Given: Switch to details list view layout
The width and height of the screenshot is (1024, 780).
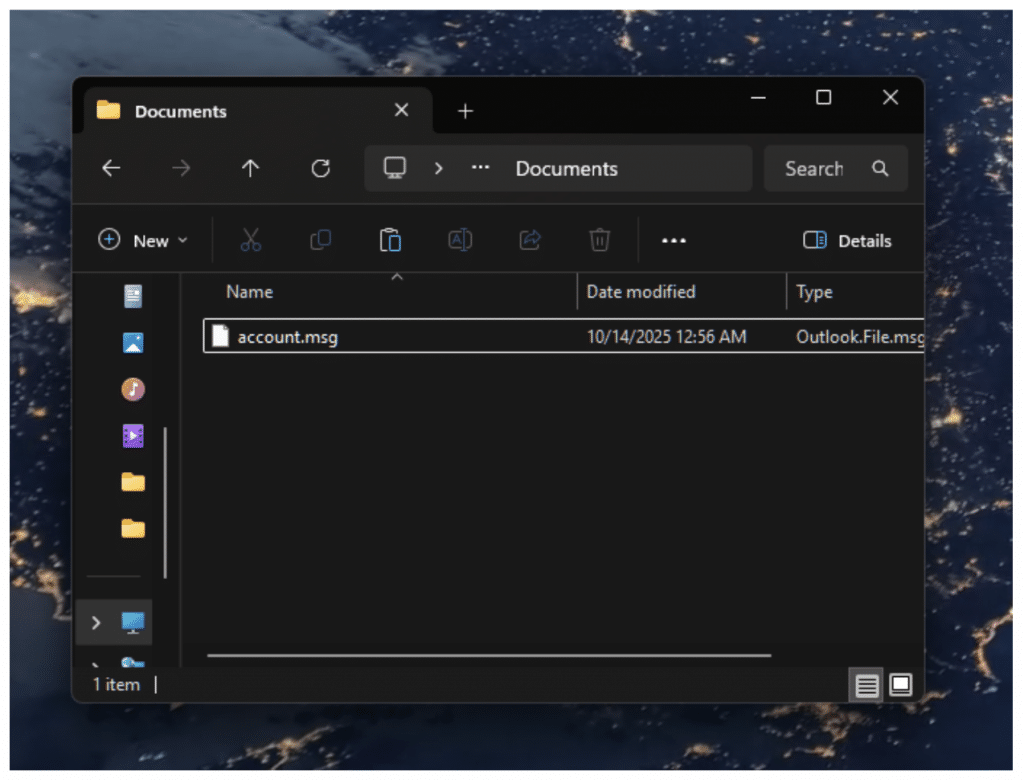Looking at the screenshot, I should (867, 685).
